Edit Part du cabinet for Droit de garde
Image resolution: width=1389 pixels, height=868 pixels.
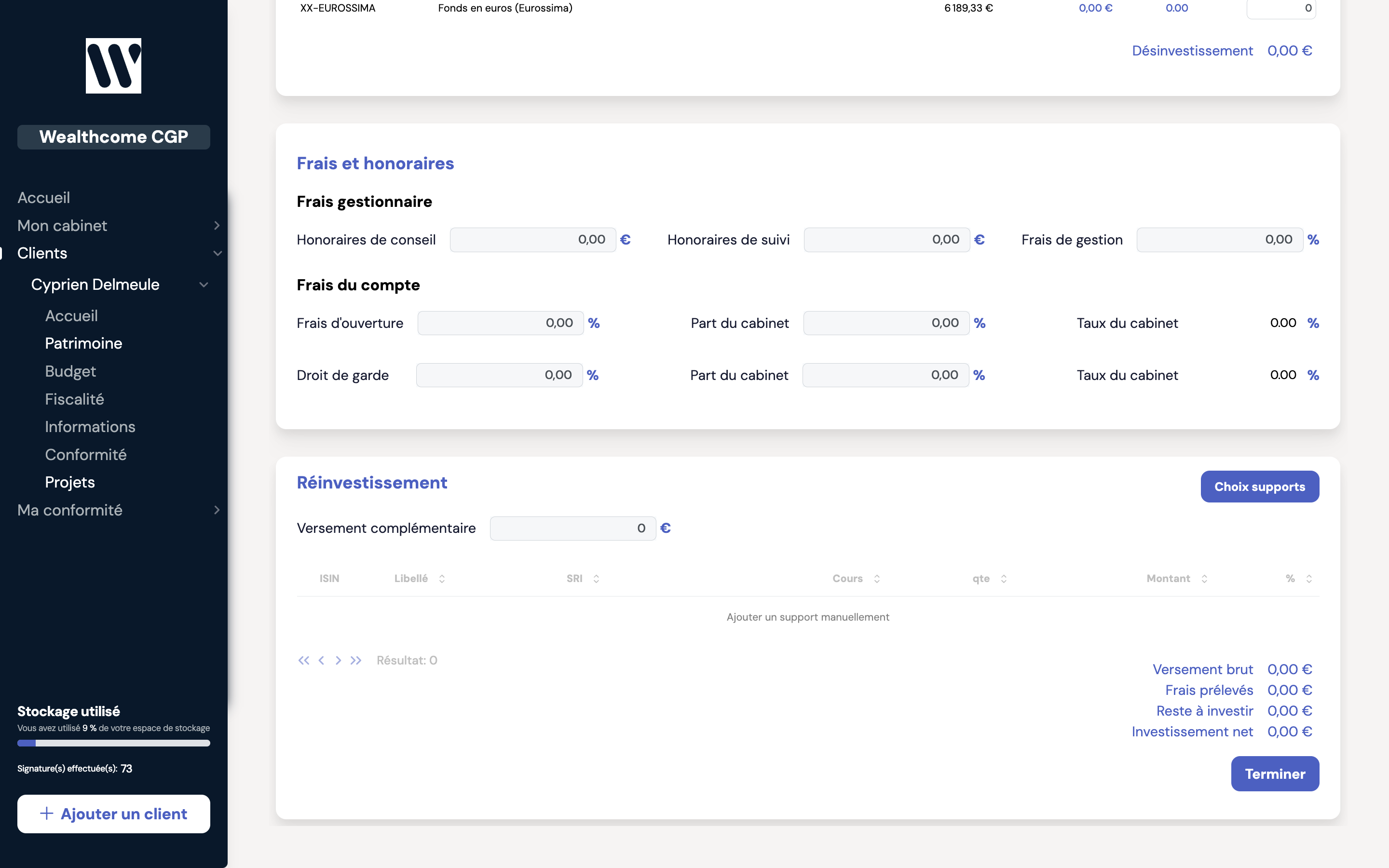click(885, 376)
